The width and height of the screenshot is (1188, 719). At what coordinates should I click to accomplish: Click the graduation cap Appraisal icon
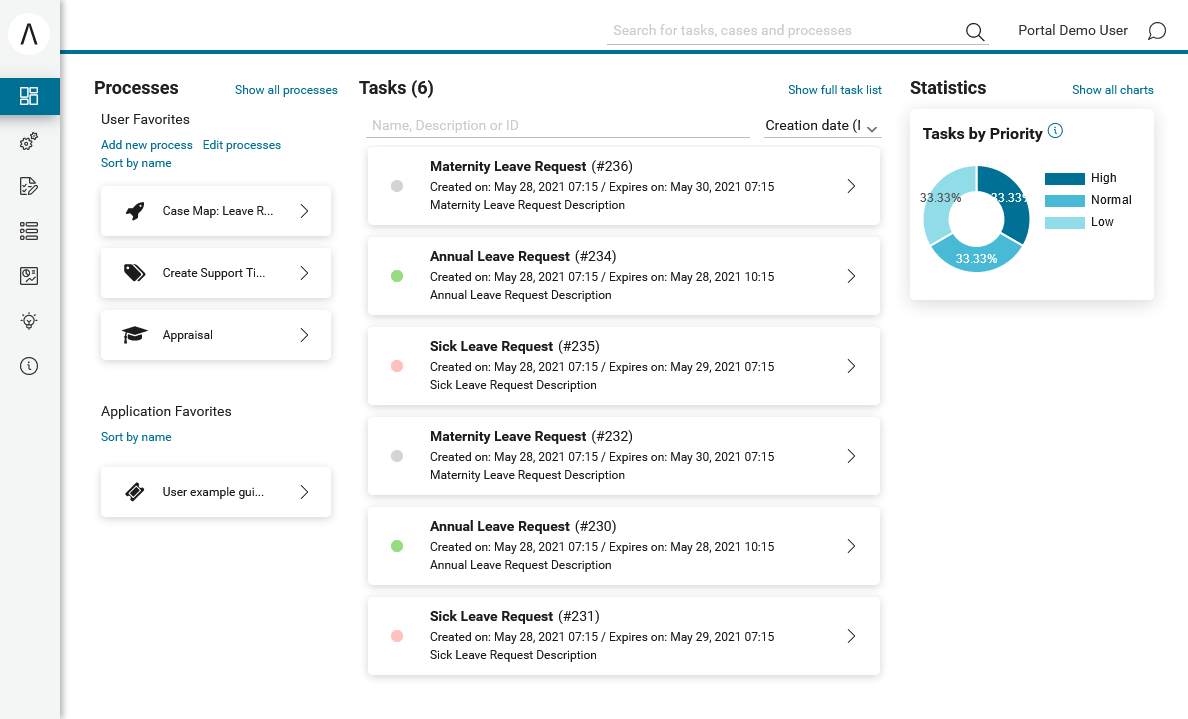[x=135, y=335]
